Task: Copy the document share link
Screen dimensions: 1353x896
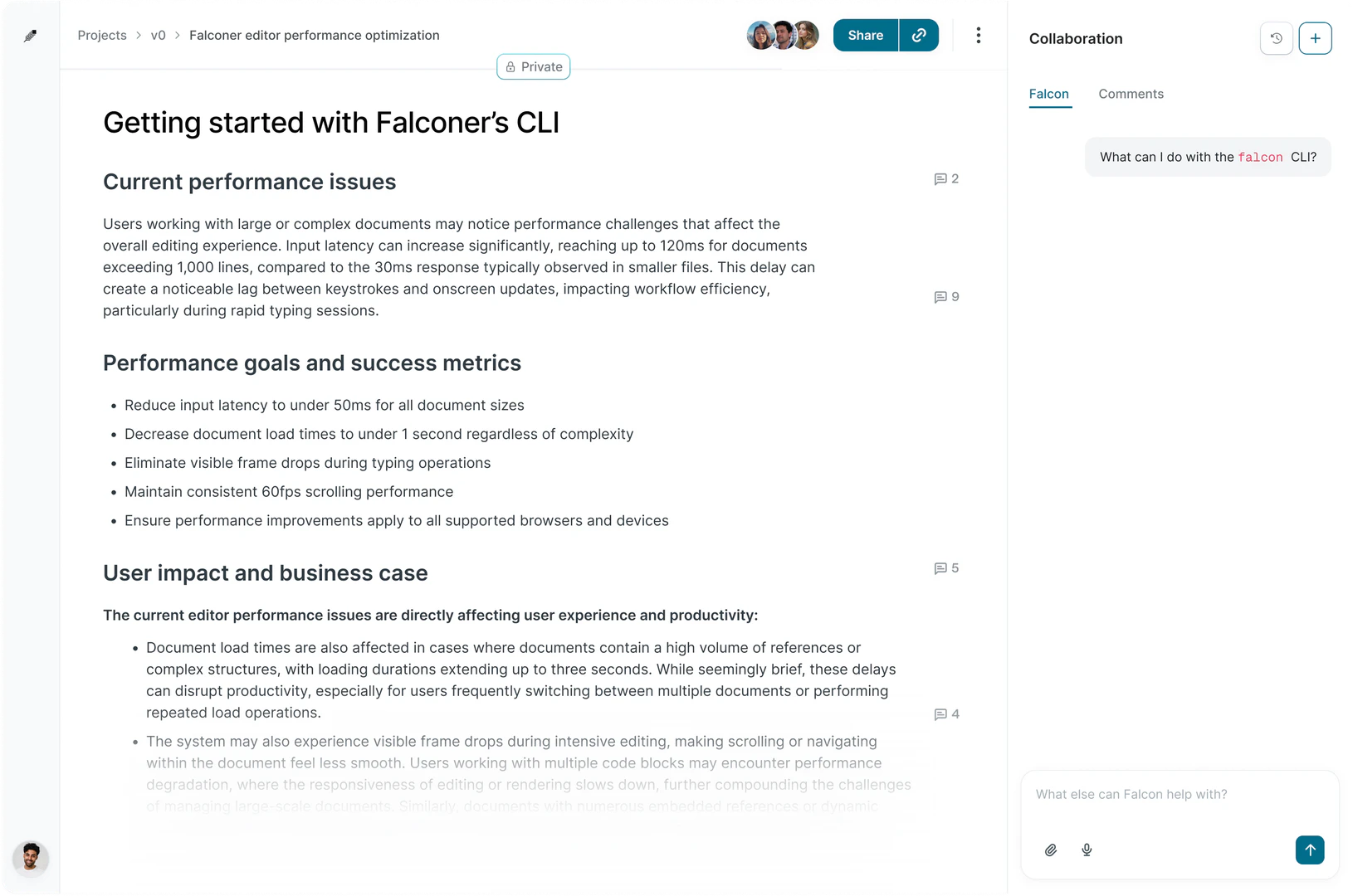Action: (x=919, y=35)
